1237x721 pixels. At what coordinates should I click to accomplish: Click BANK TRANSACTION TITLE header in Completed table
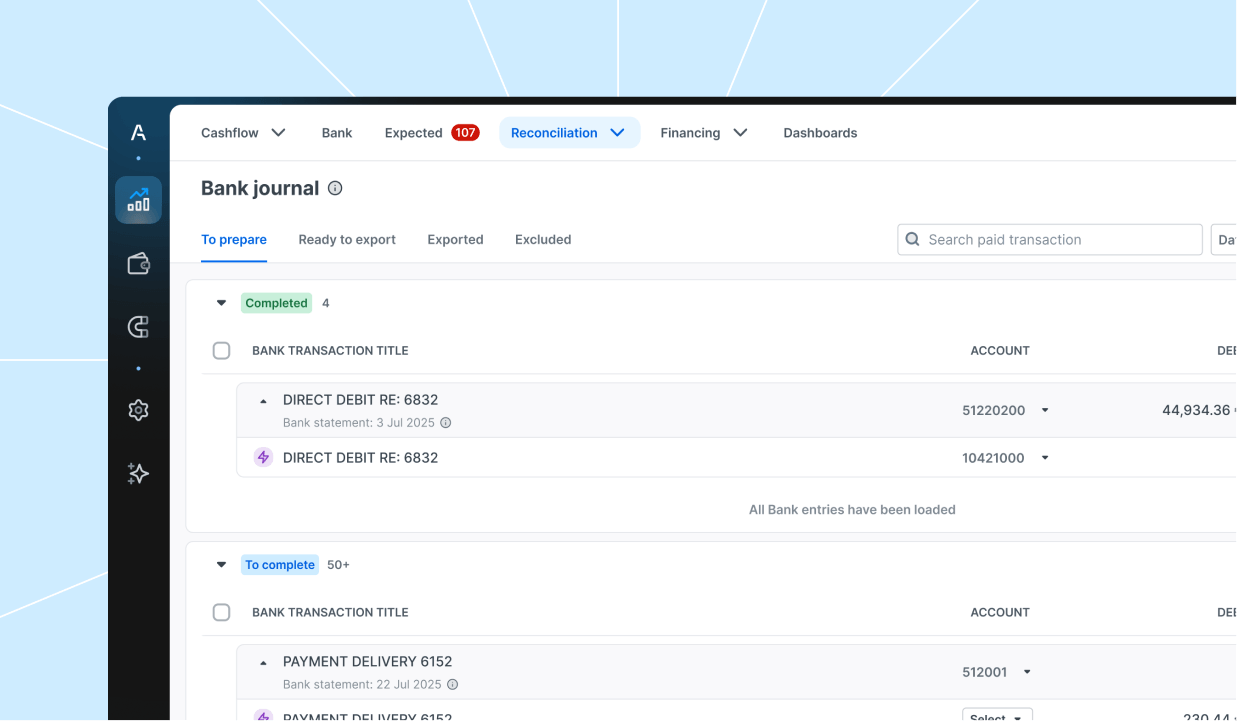330,351
